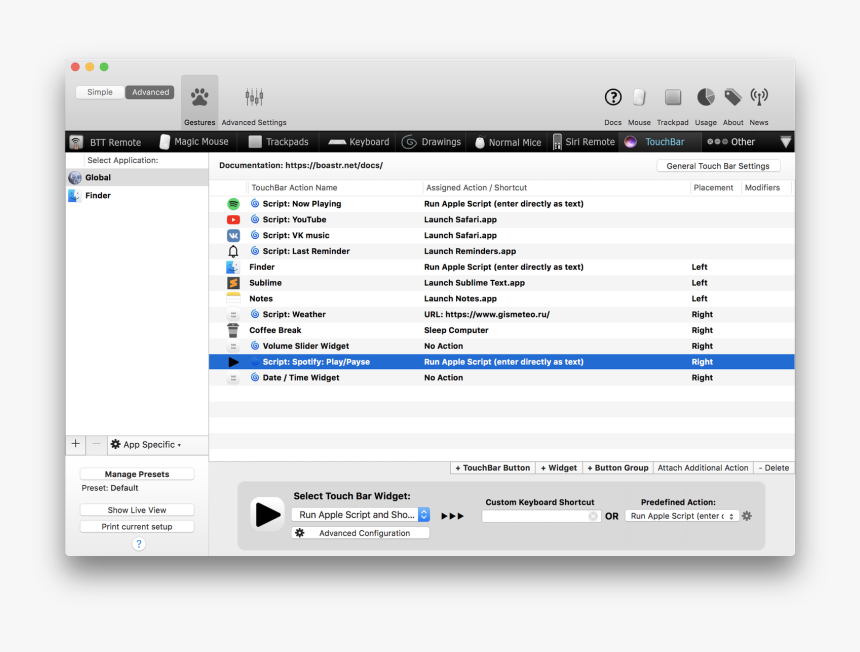Click the minus button under application list
This screenshot has height=652, width=860.
coord(96,444)
